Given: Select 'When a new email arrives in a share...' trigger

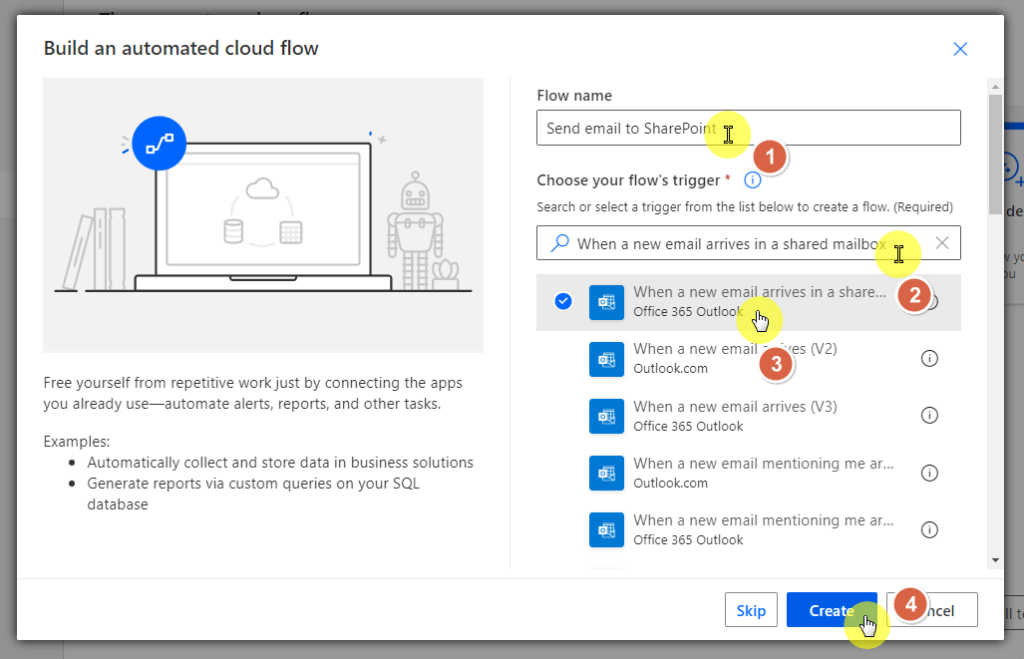Looking at the screenshot, I should 748,302.
